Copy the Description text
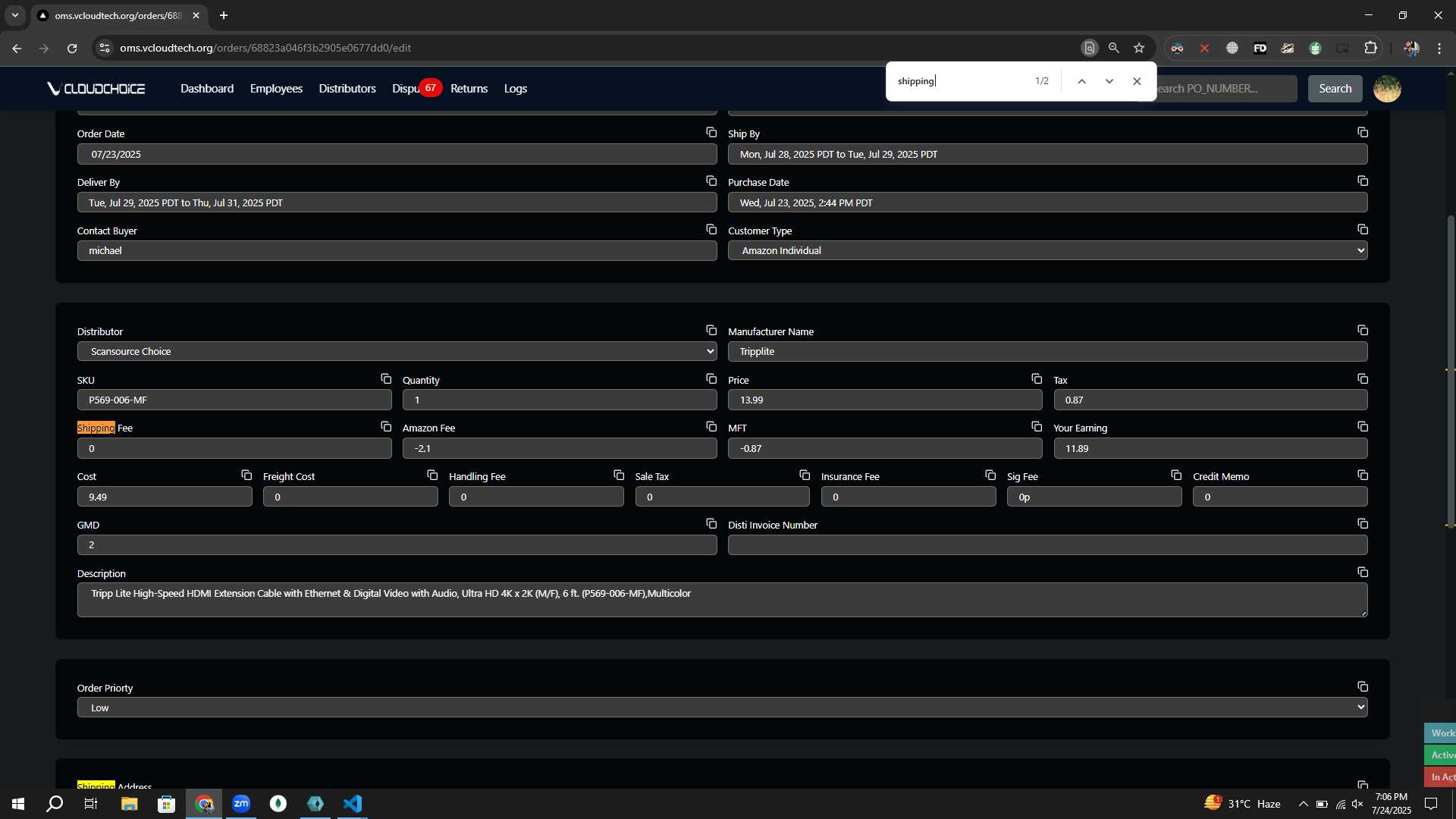This screenshot has width=1456, height=819. click(1363, 573)
